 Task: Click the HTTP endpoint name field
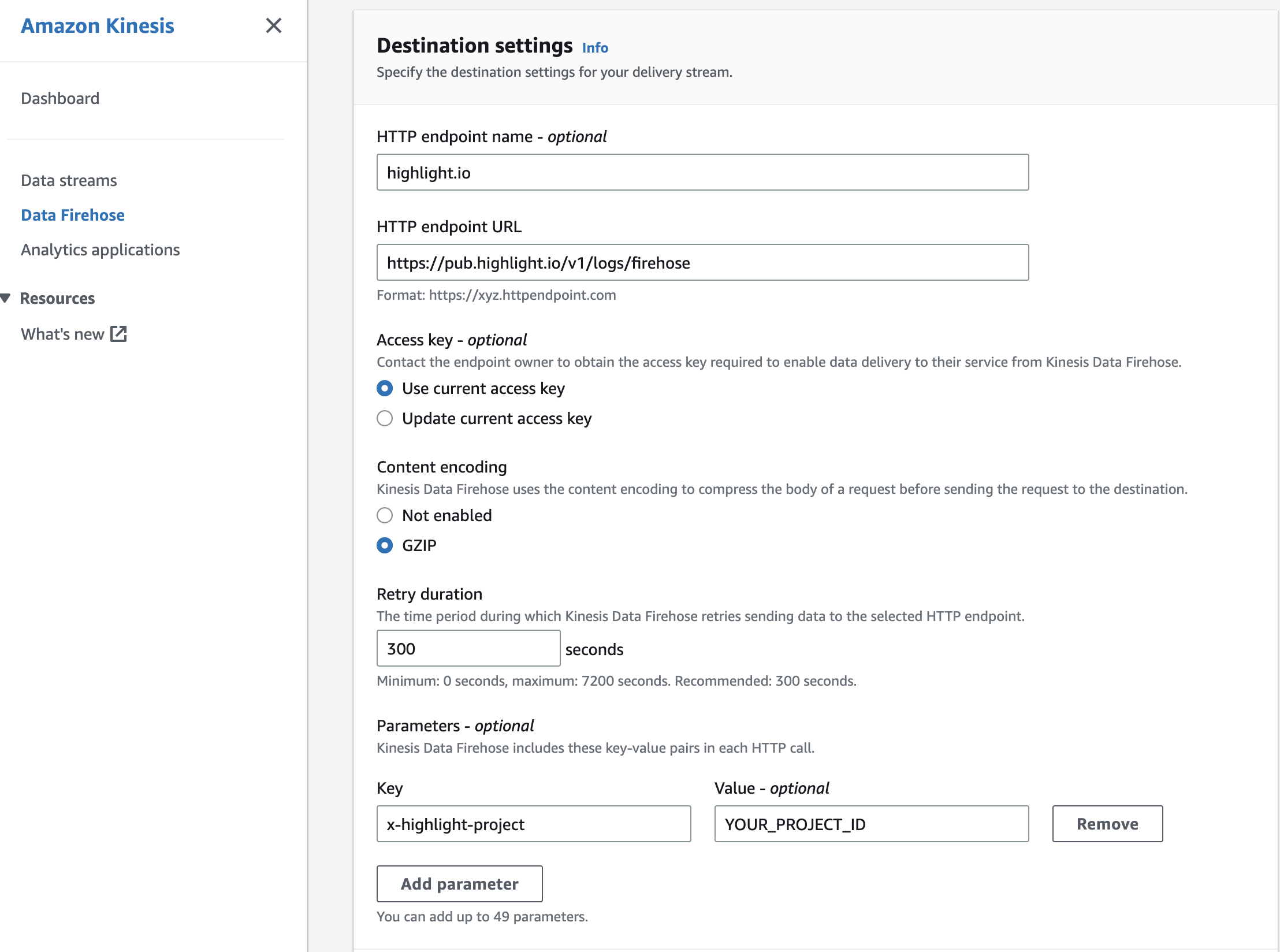tap(702, 172)
